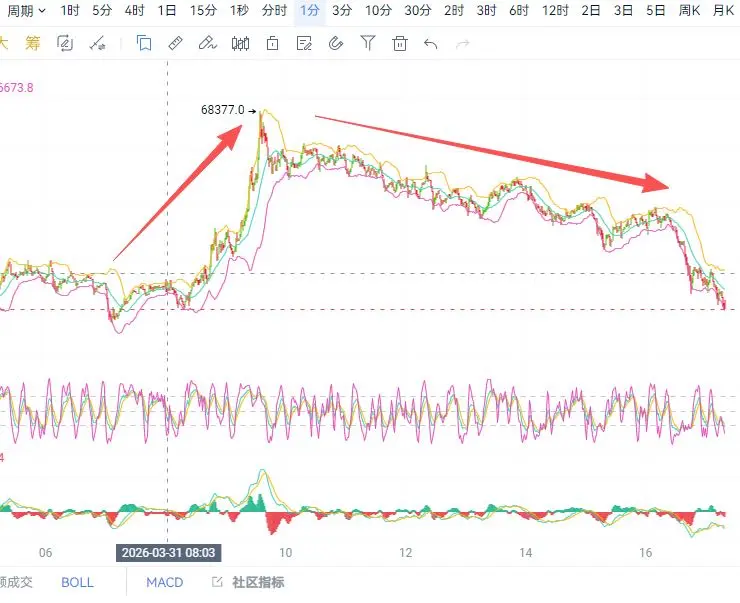Choose the 10分 timeframe
This screenshot has width=740, height=603.
pos(378,10)
